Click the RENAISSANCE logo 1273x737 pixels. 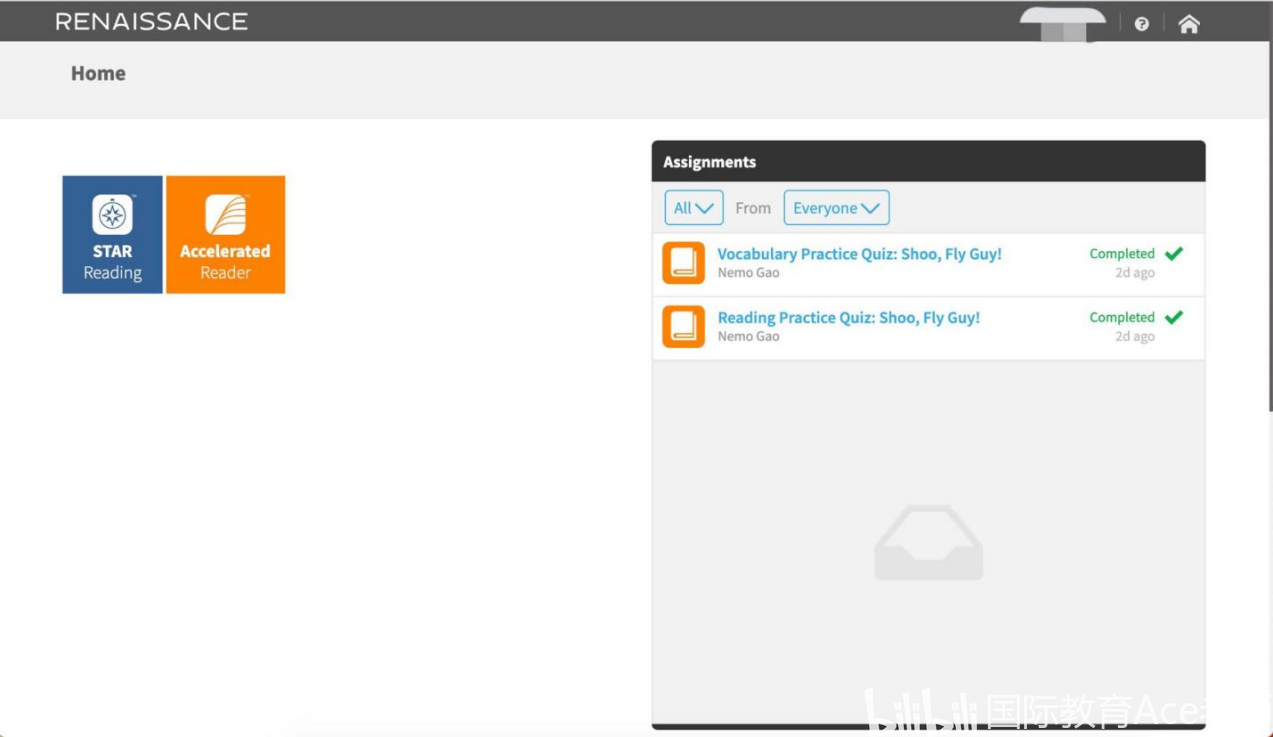pyautogui.click(x=151, y=21)
